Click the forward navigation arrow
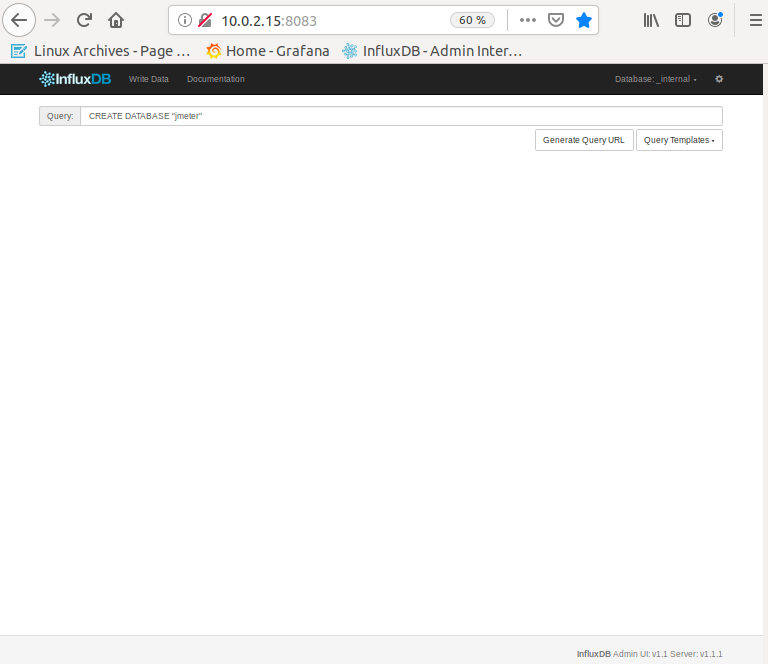Image resolution: width=768 pixels, height=664 pixels. [51, 20]
